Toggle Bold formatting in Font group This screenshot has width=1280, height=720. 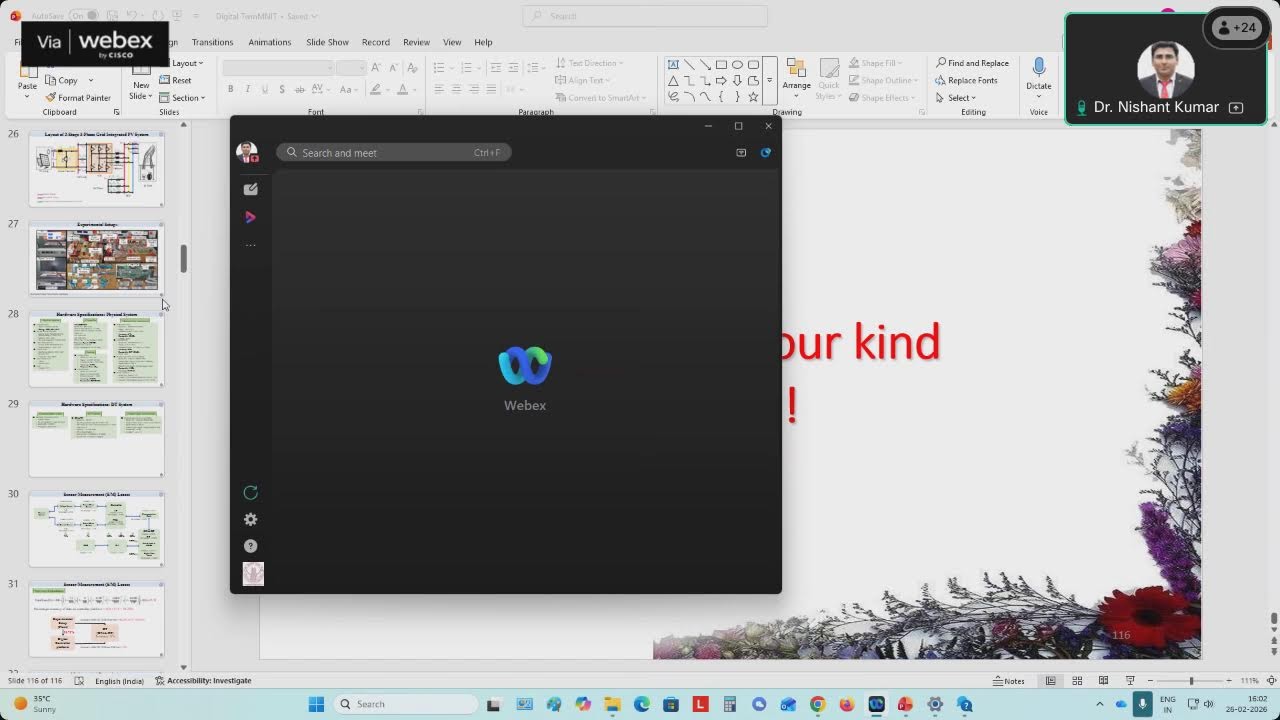pyautogui.click(x=230, y=89)
